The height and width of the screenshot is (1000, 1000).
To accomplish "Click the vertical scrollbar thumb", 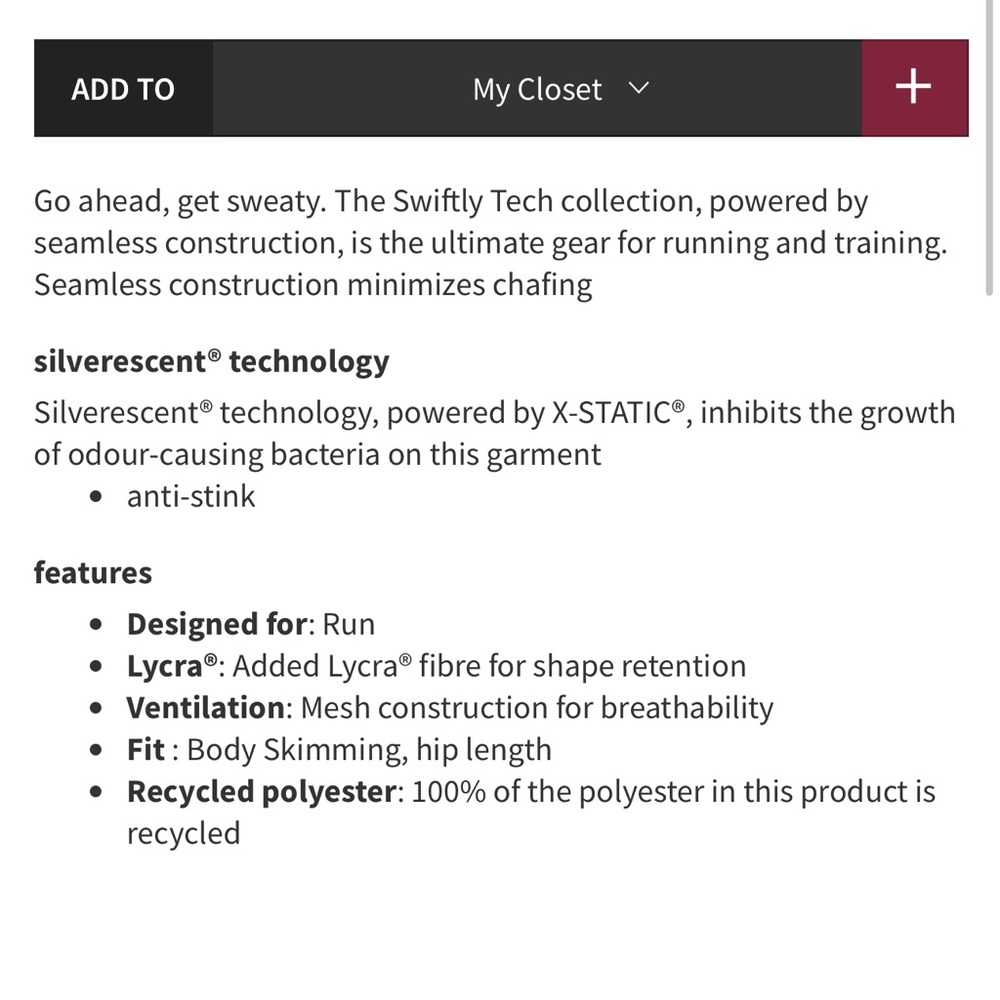I will pos(990,147).
